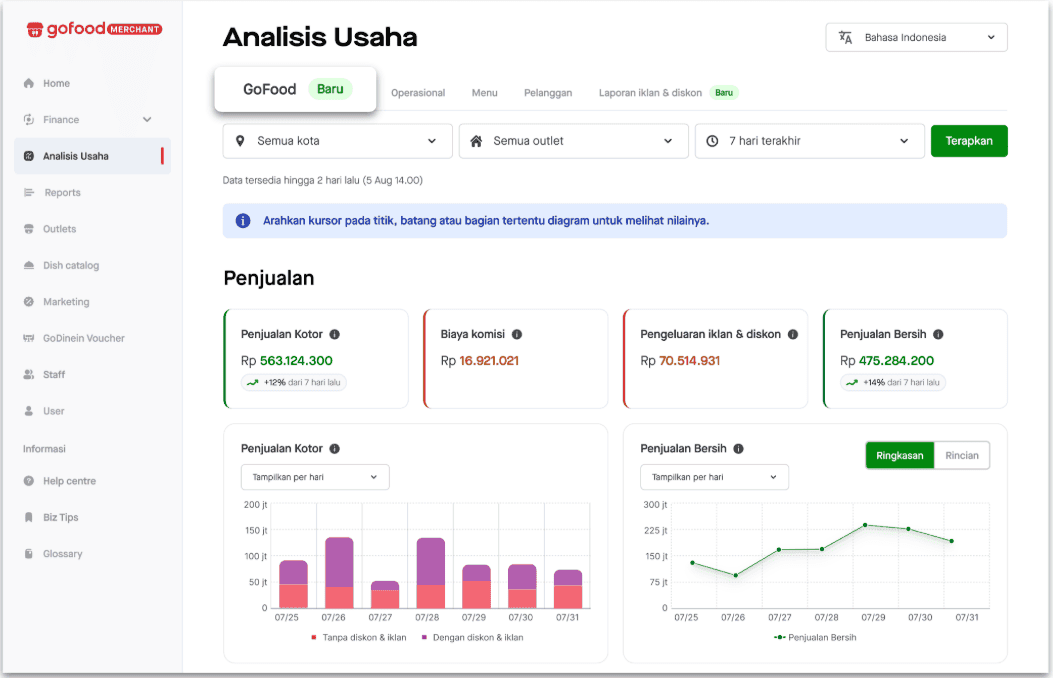Click the +14% dari 7 hari lalu badge
Viewport: 1053px width, 678px height.
pyautogui.click(x=893, y=383)
